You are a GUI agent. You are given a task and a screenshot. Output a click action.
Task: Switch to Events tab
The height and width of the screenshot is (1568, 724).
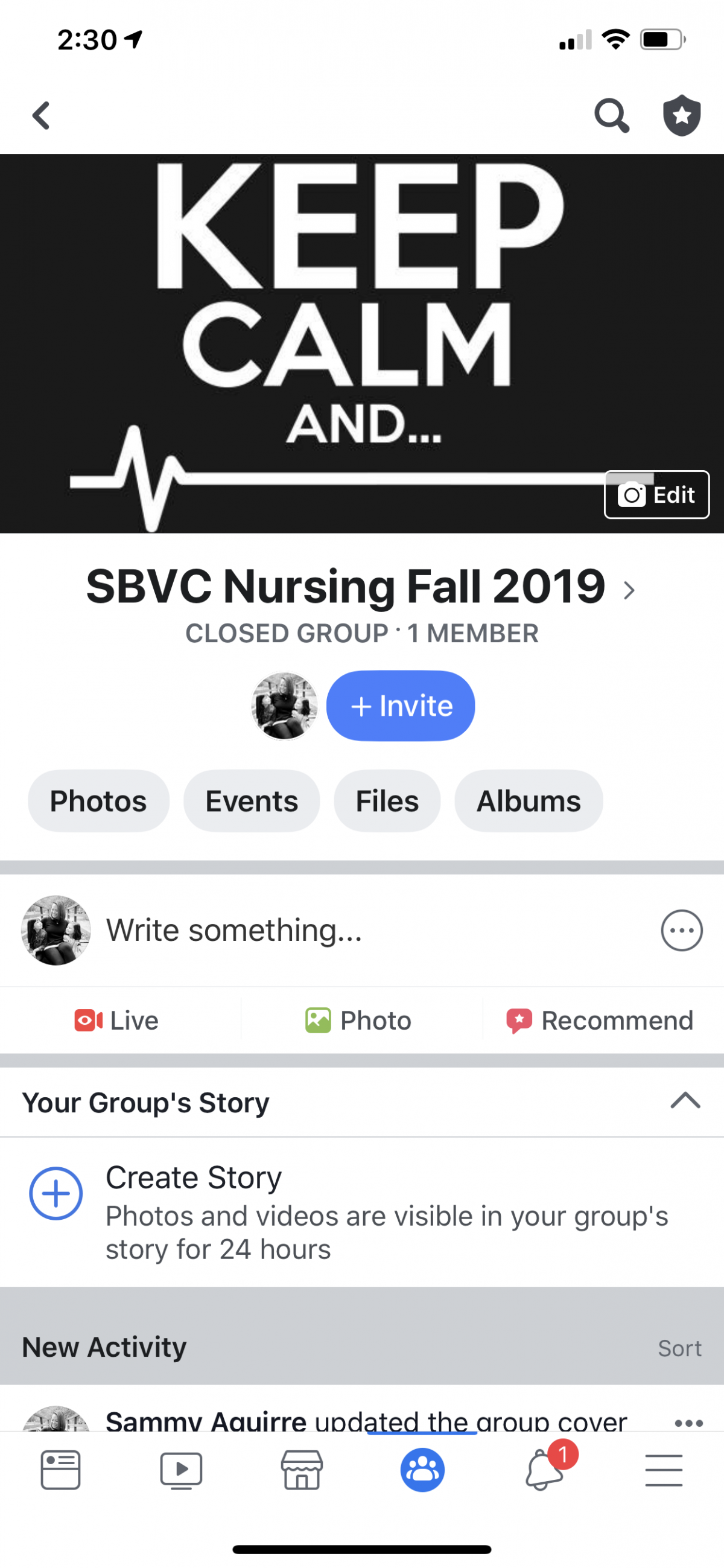[x=252, y=801]
